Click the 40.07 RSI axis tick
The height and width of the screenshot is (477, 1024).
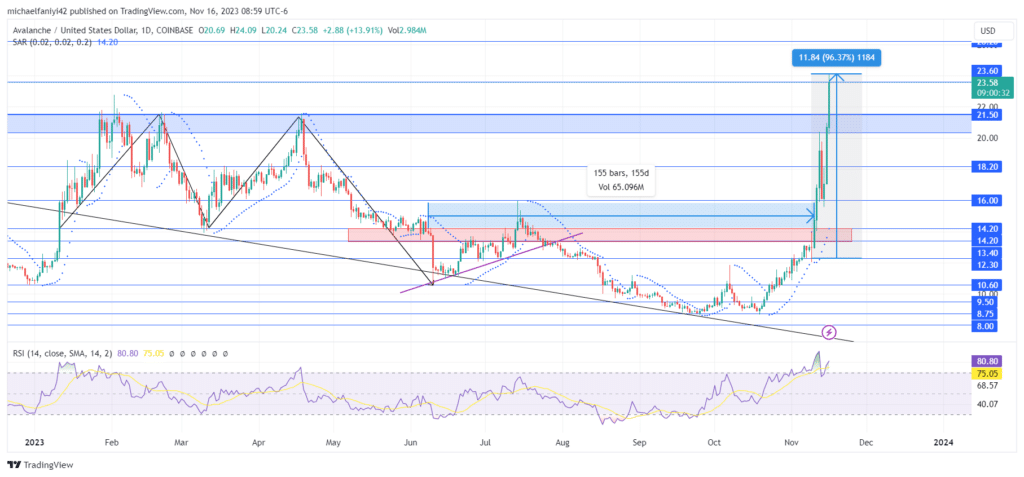click(986, 404)
